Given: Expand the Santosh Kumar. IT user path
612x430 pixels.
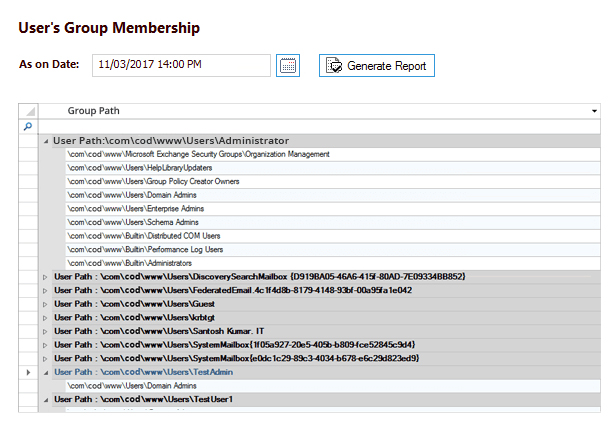Looking at the screenshot, I should coord(45,330).
